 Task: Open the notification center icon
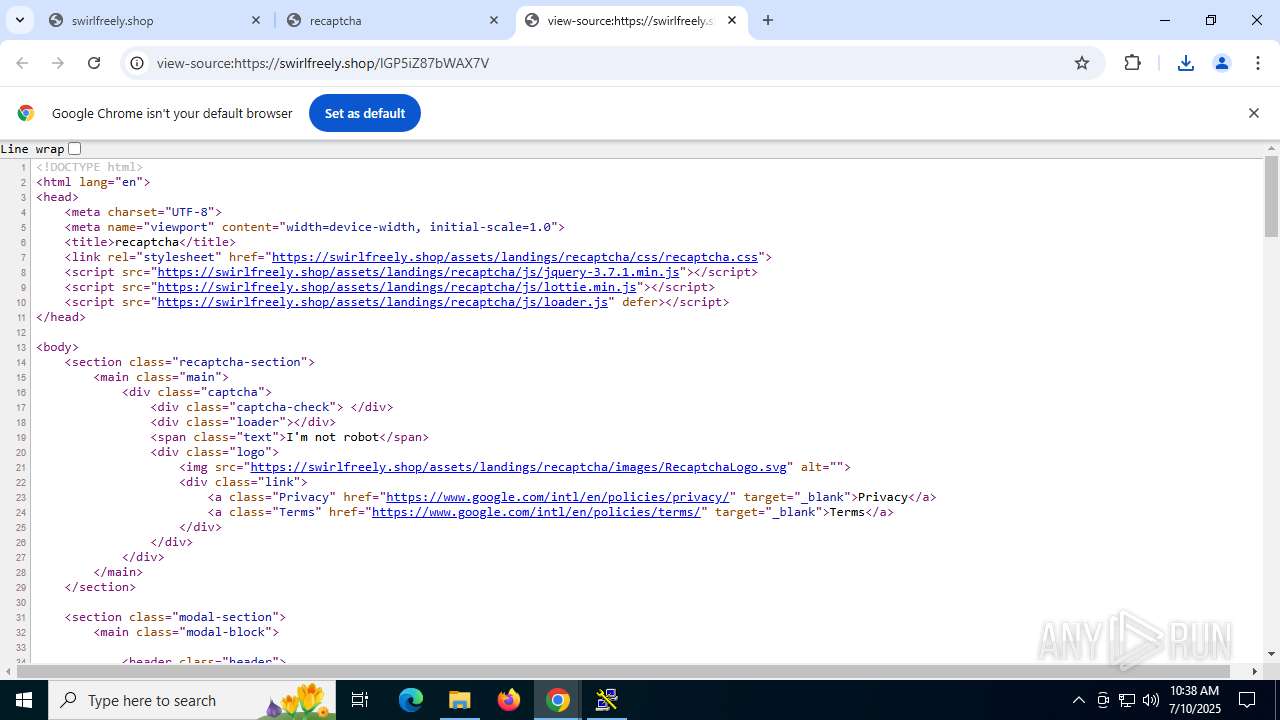point(1248,700)
